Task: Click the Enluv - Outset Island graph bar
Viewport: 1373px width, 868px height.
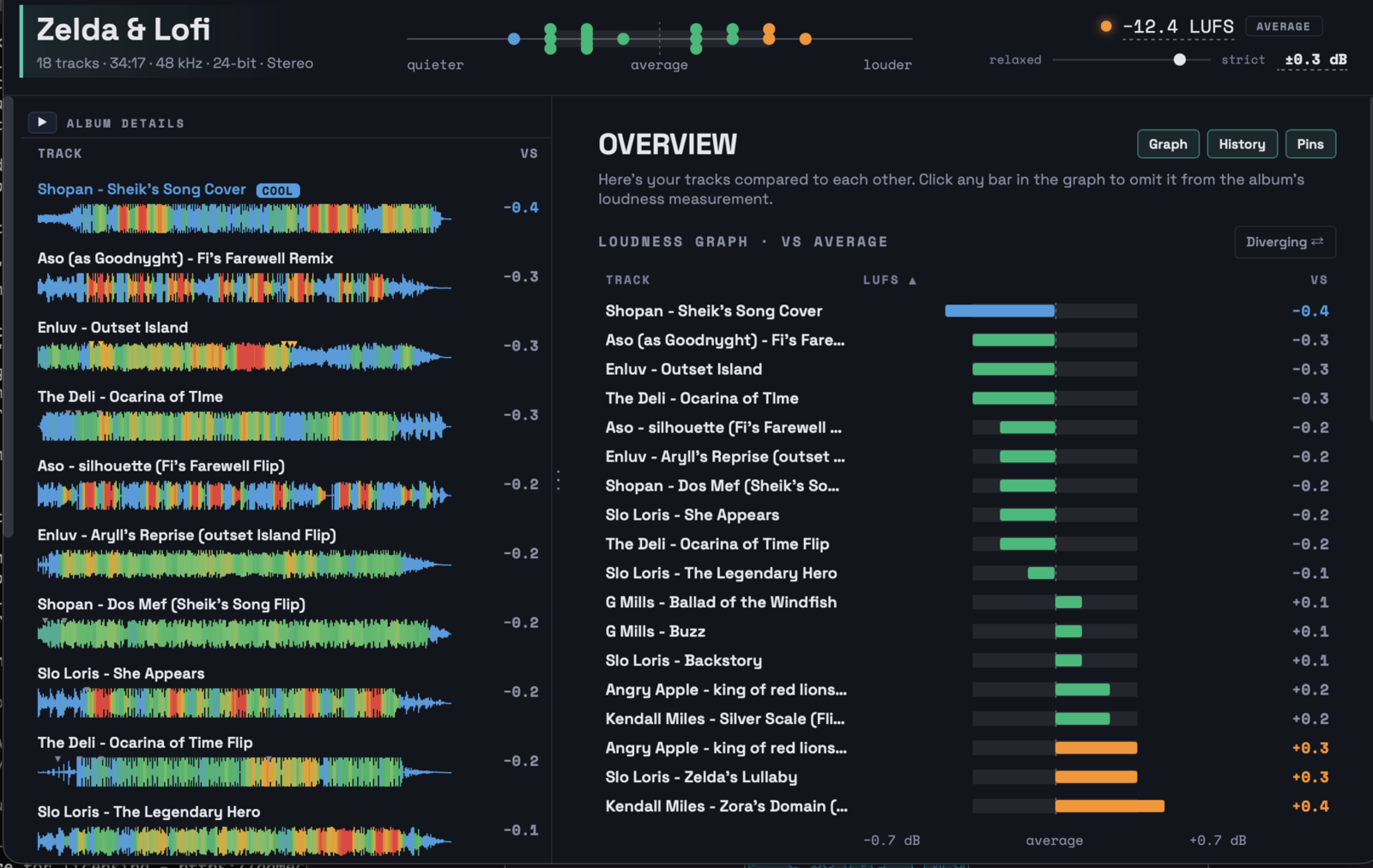Action: pyautogui.click(x=1013, y=369)
